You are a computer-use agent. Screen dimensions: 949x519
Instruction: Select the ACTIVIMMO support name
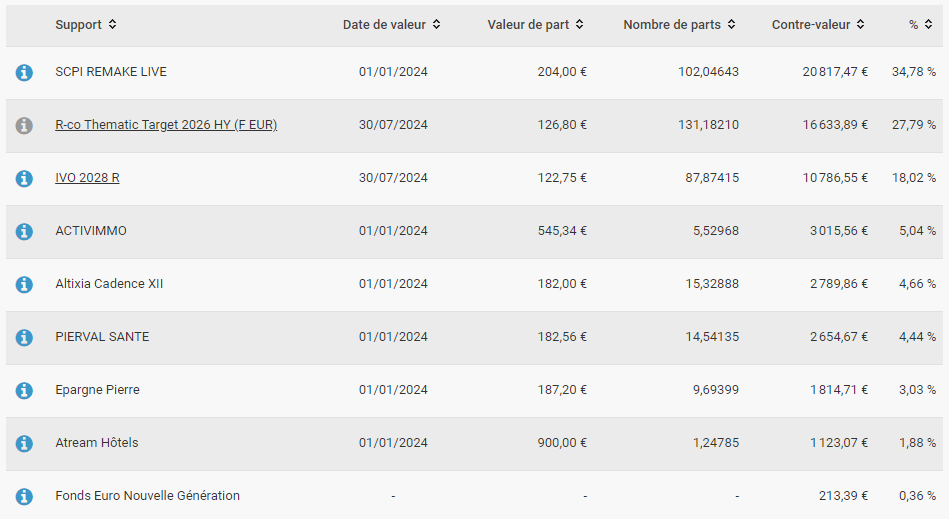(91, 230)
